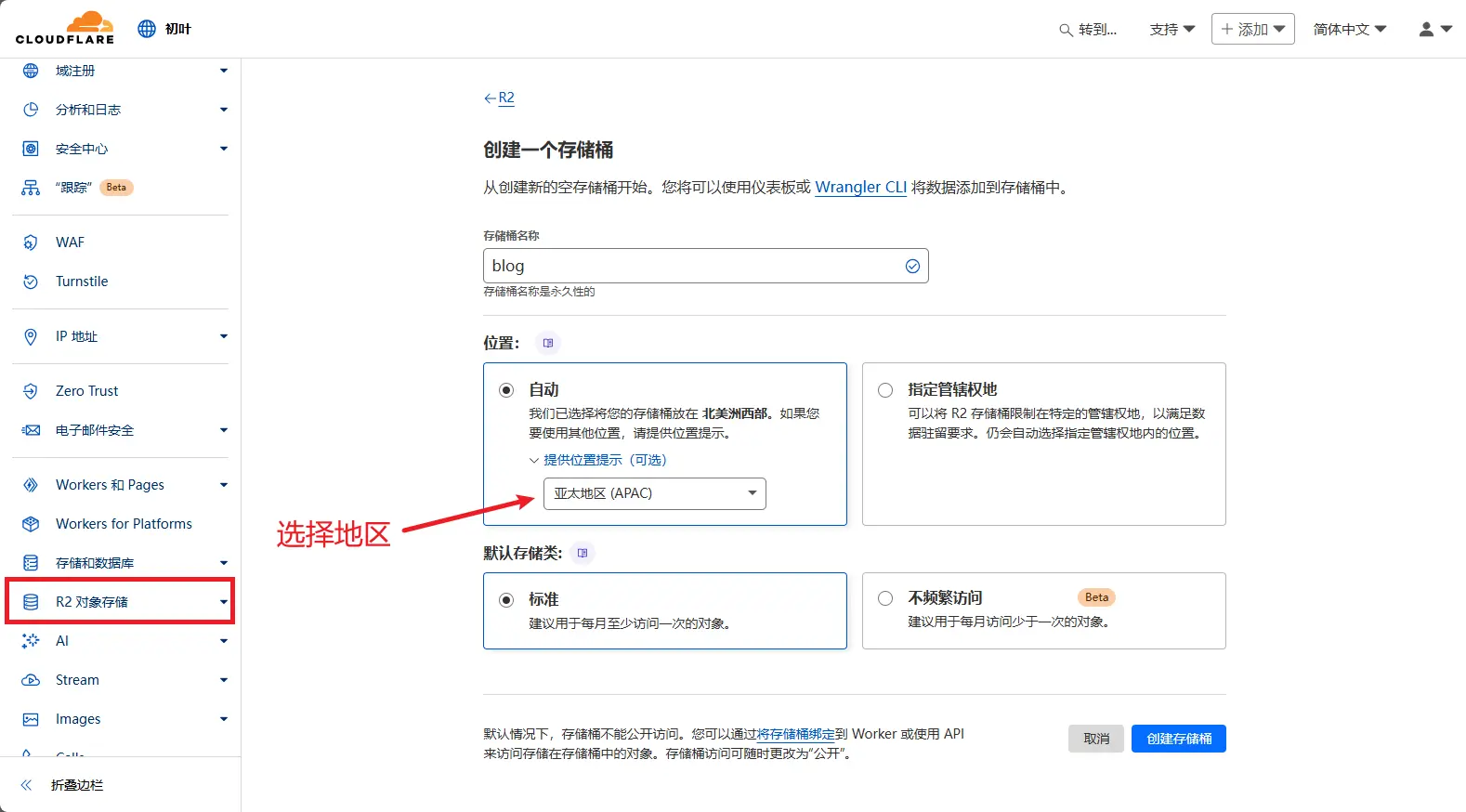Screen dimensions: 1466x812
Task: Click the search magnifier icon near 转到
Action: click(x=1066, y=30)
